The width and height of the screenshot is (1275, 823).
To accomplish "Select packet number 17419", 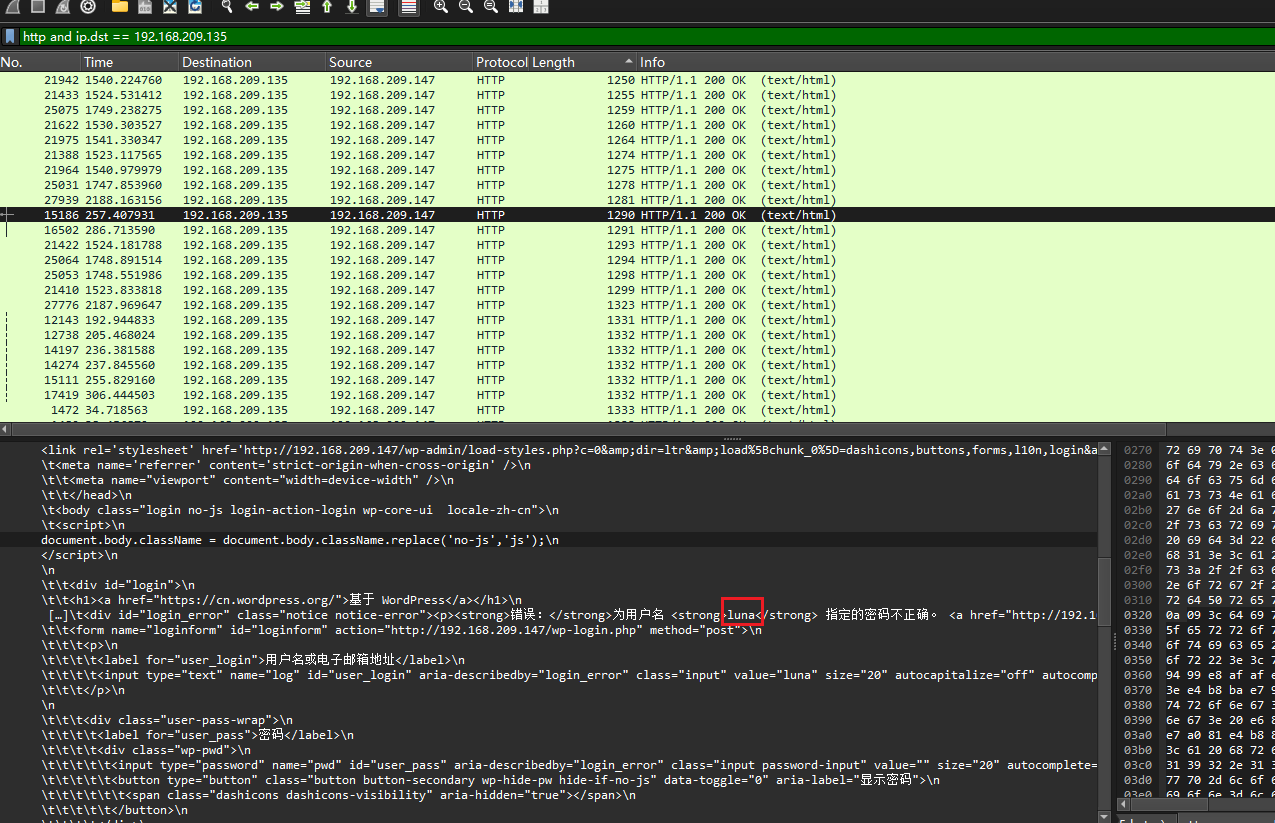I will pos(637,395).
